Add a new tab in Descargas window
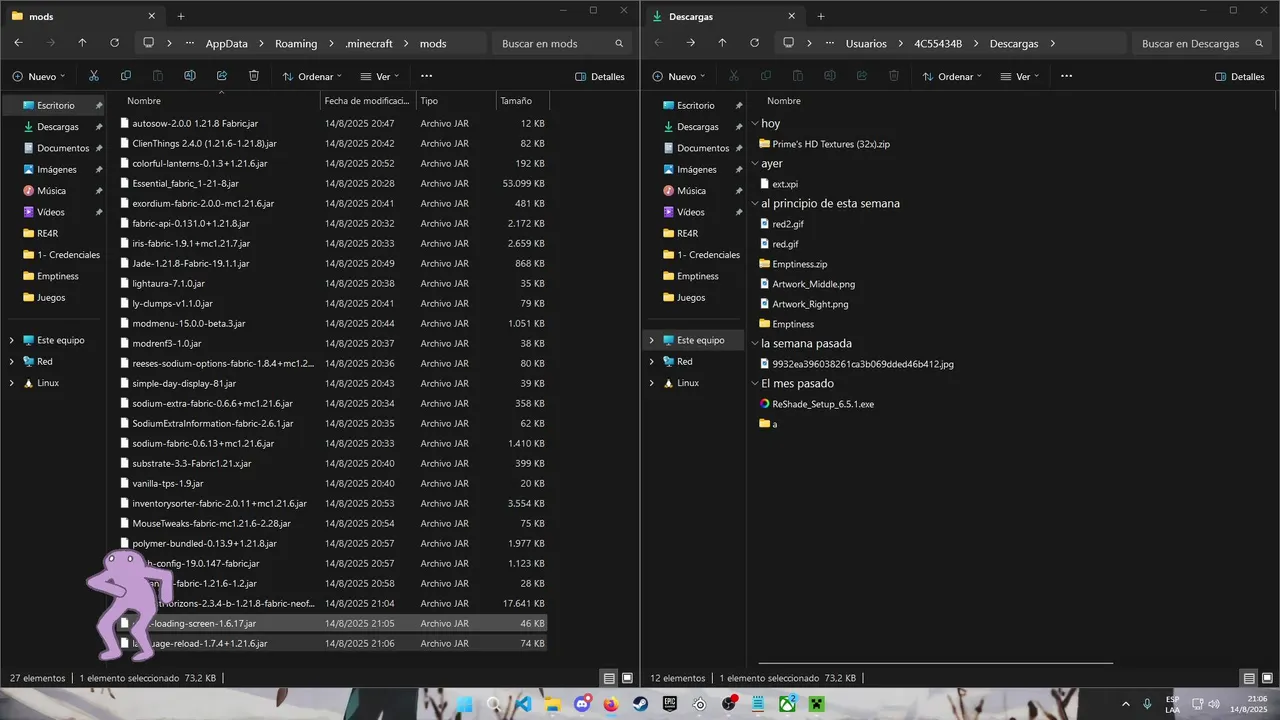This screenshot has height=720, width=1280. pos(821,16)
